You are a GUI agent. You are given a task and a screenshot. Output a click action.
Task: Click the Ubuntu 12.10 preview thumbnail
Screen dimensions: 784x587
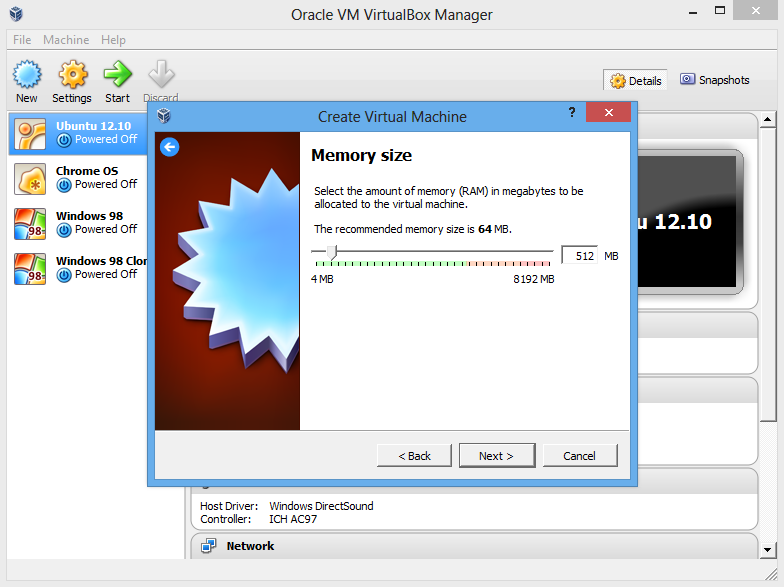pos(689,222)
